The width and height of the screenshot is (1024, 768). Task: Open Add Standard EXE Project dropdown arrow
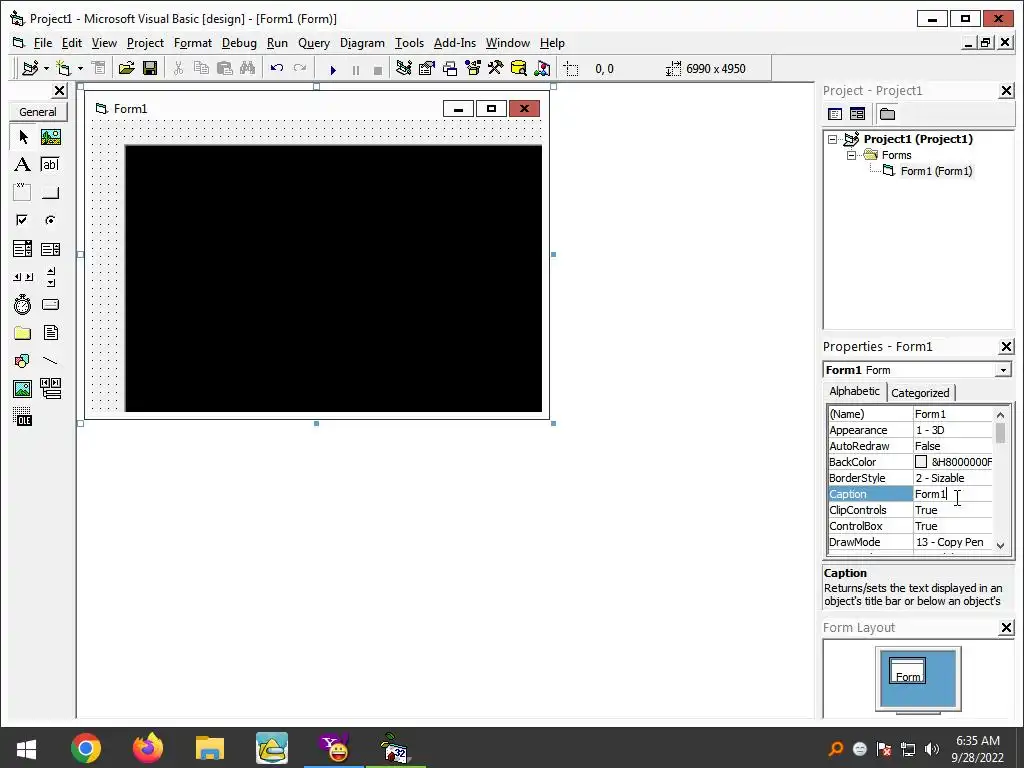click(46, 68)
